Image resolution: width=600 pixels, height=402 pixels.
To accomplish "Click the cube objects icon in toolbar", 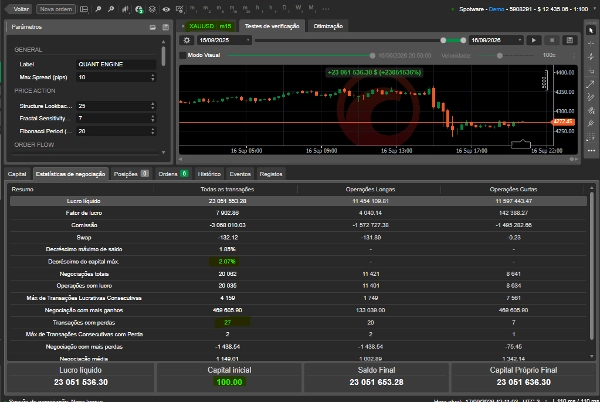I will click(x=152, y=9).
